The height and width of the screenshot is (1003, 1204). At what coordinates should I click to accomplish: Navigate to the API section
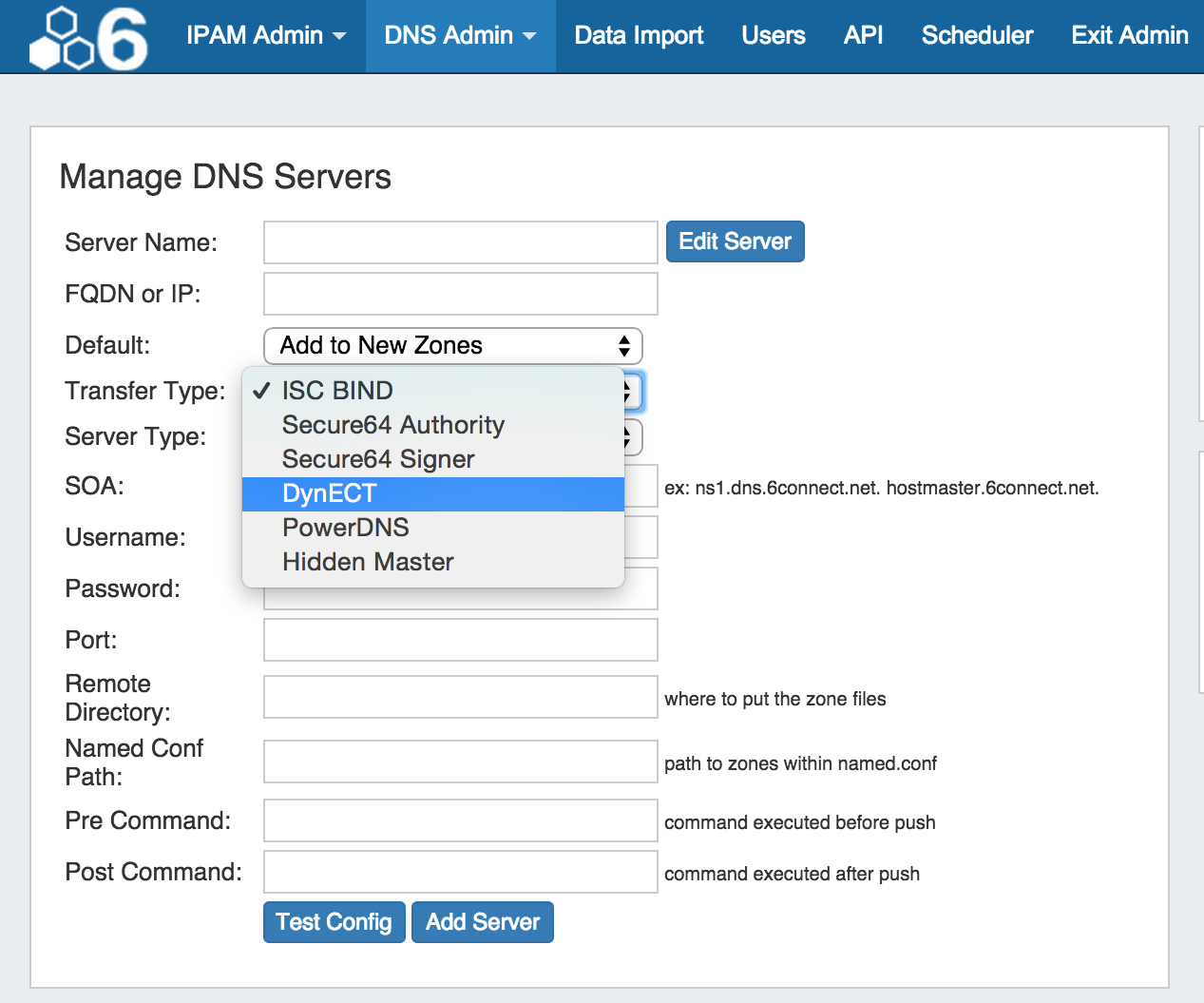pyautogui.click(x=863, y=36)
